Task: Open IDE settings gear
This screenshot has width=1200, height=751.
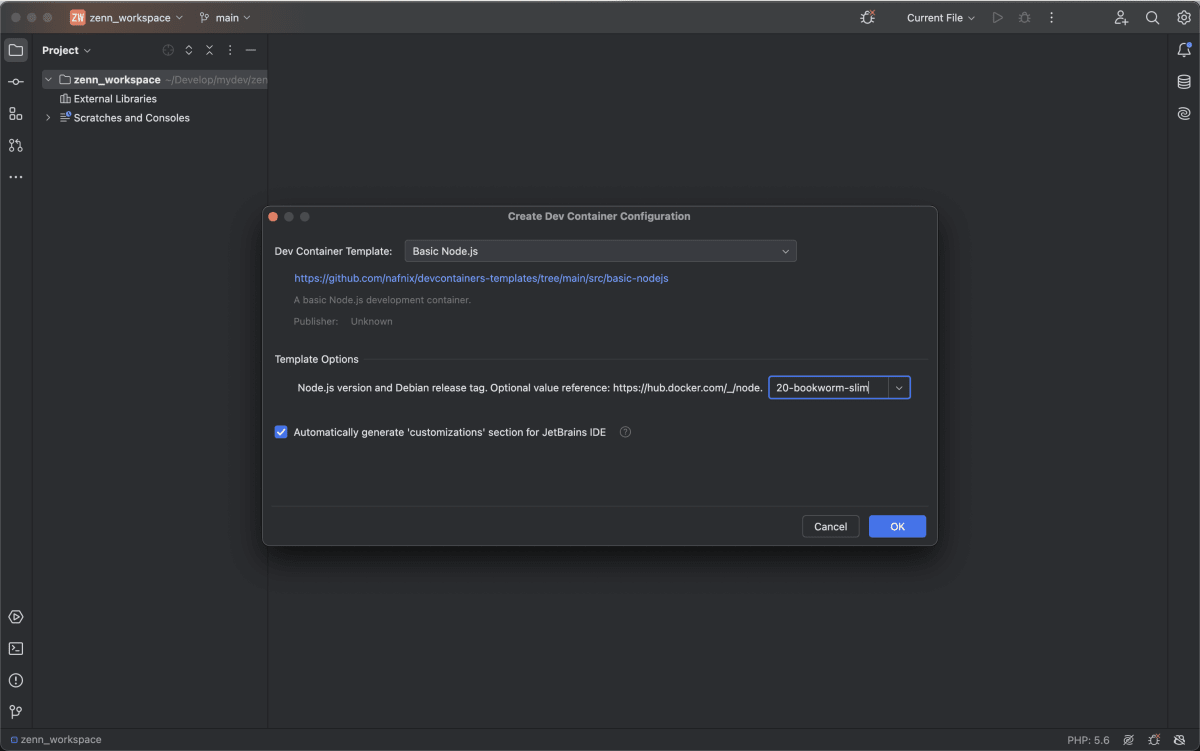Action: click(x=1183, y=18)
